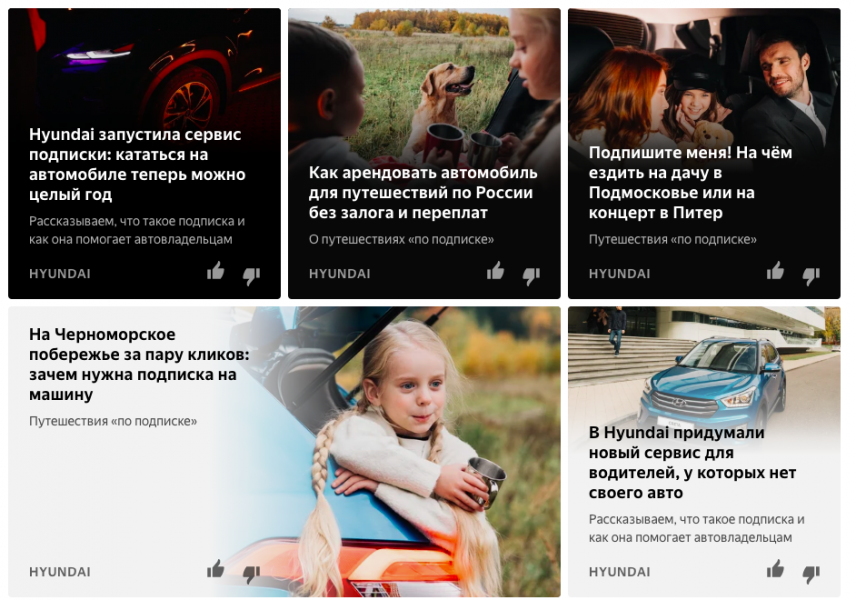
Task: Dislike the new Hyundai service for drivers card
Action: pos(811,574)
